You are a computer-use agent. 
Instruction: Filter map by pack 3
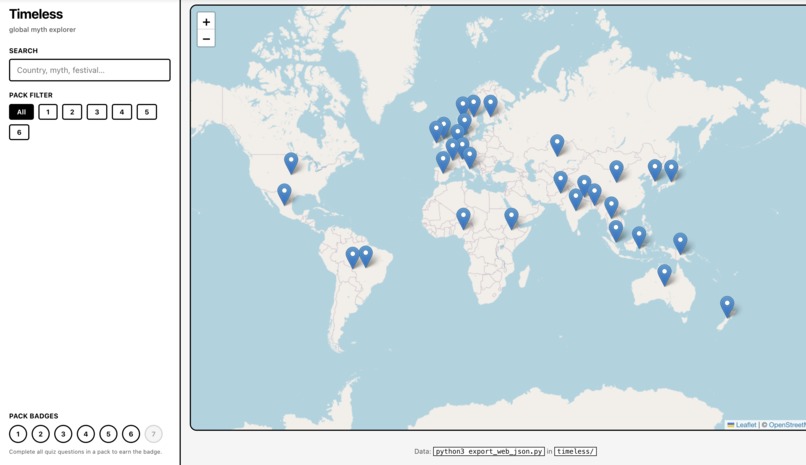pyautogui.click(x=97, y=112)
